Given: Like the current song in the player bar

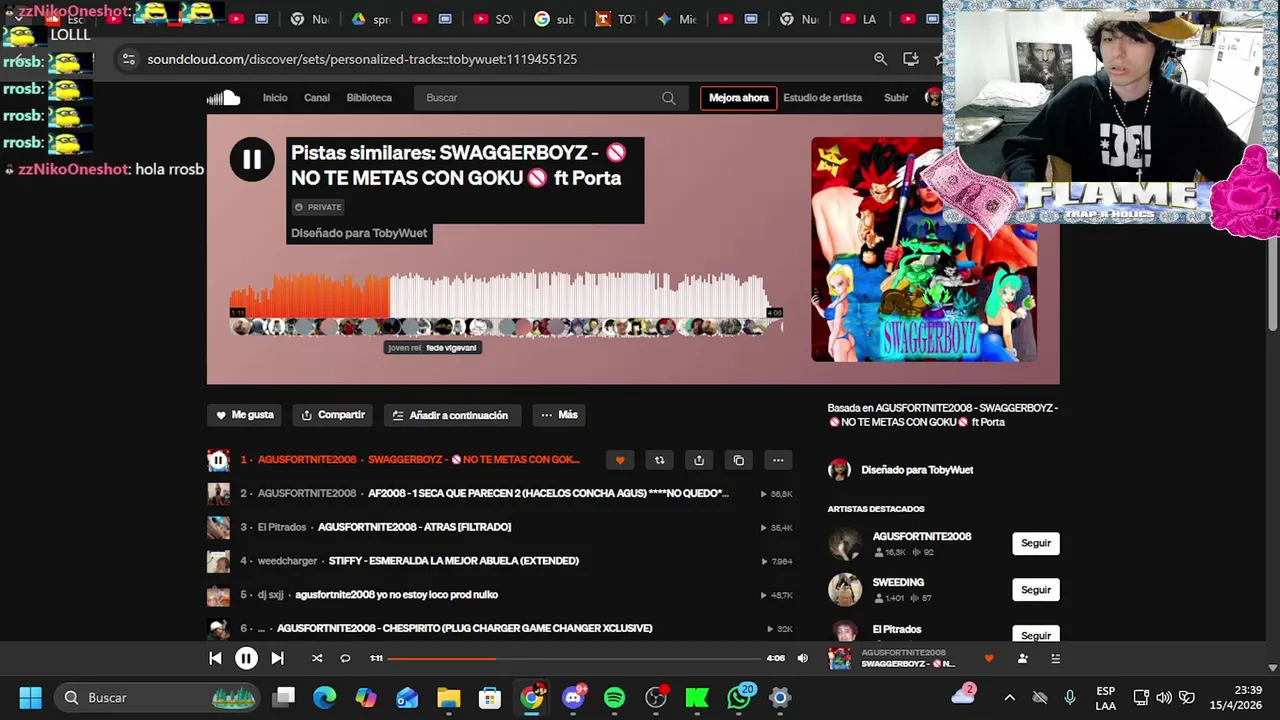Looking at the screenshot, I should click(989, 658).
